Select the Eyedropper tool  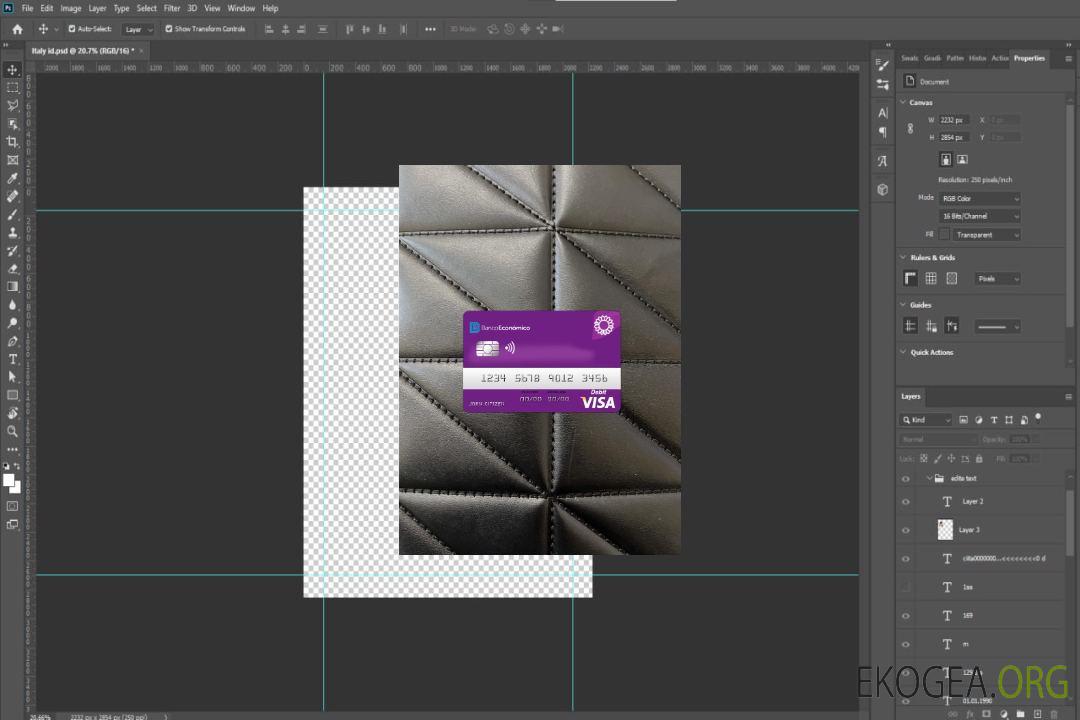pos(13,178)
